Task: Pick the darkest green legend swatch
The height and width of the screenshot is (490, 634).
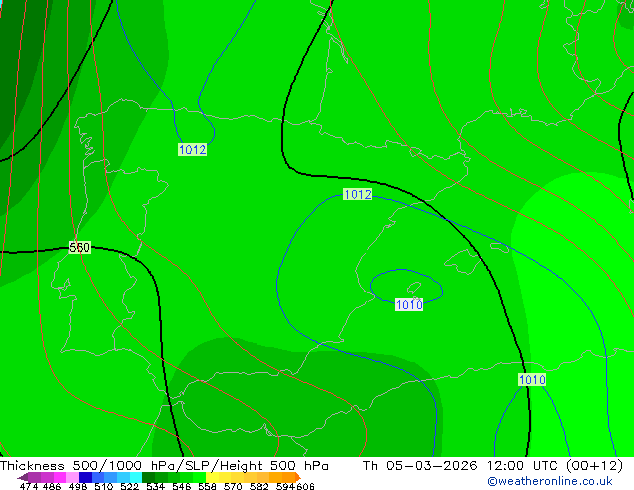Action: pos(148,477)
